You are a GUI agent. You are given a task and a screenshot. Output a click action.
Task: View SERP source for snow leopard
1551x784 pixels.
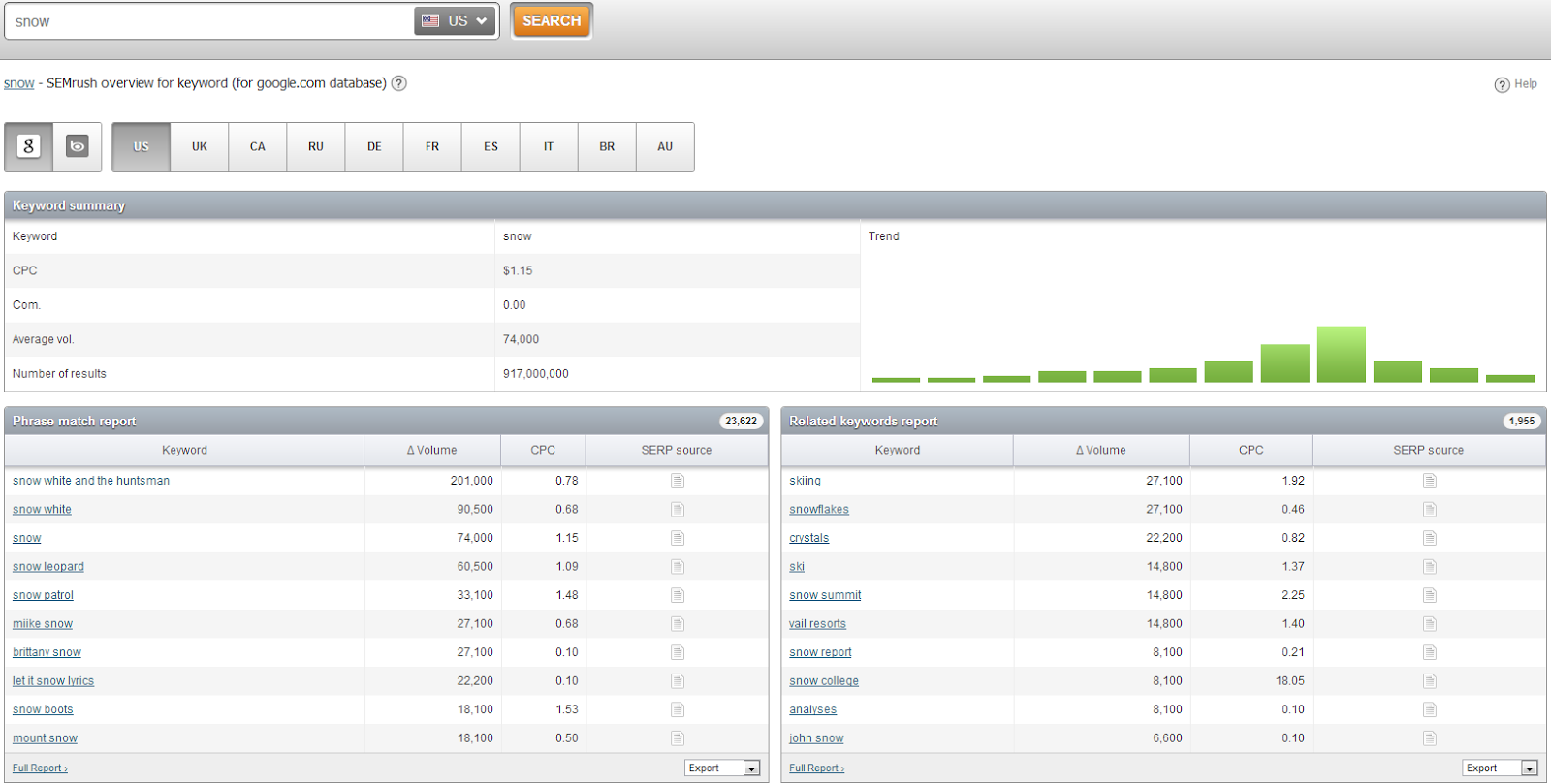[x=677, y=566]
